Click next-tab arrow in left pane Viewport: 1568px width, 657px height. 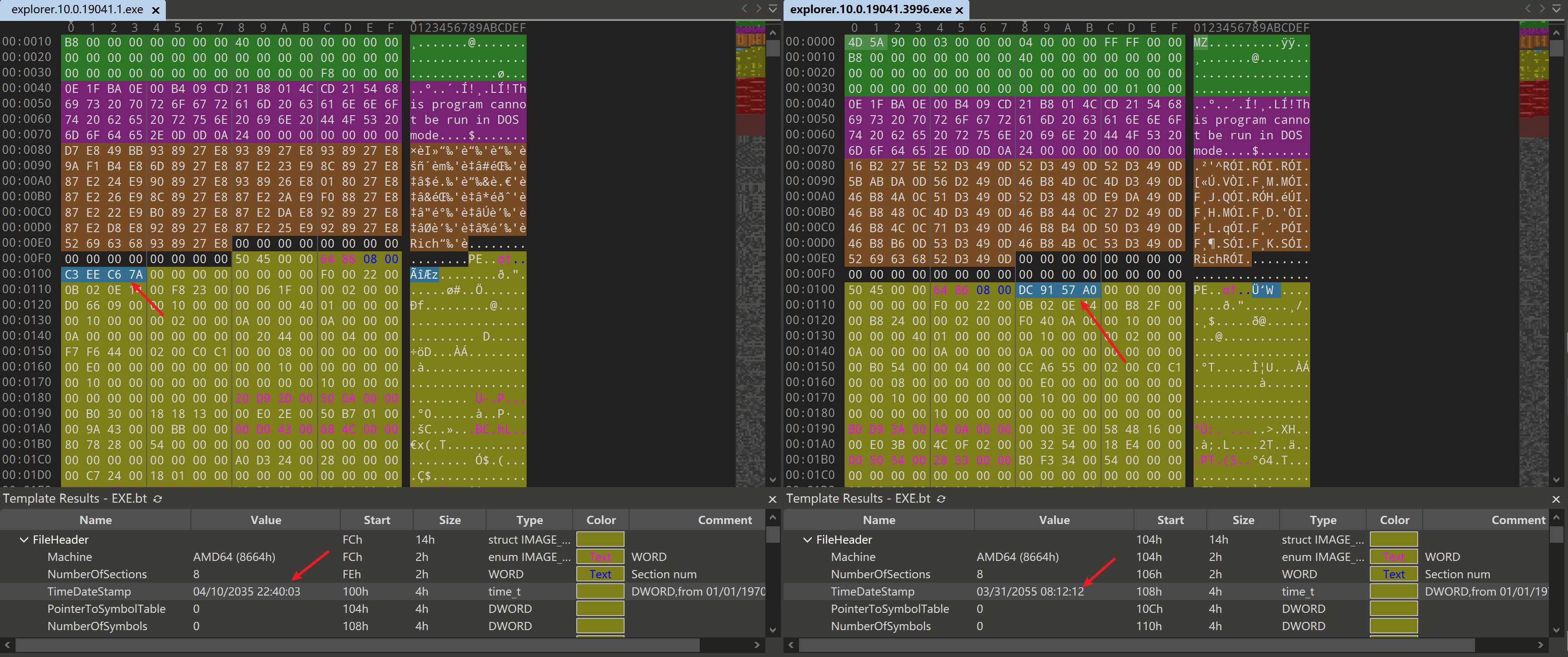[x=758, y=9]
